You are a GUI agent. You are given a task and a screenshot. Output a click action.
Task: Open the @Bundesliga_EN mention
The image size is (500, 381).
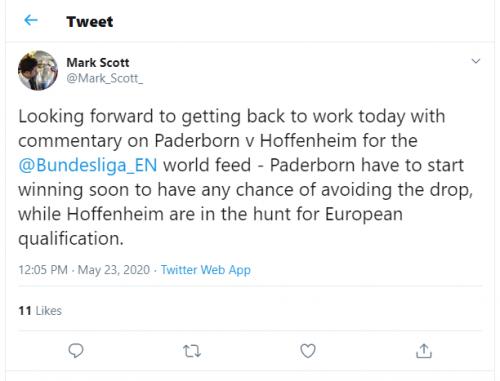pyautogui.click(x=88, y=165)
